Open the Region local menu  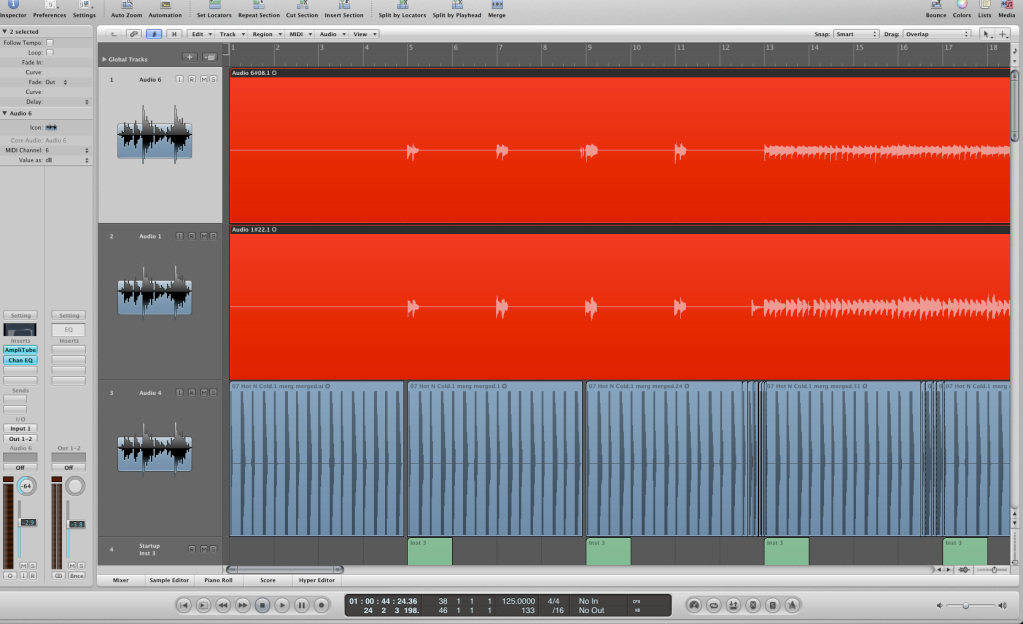[266, 34]
